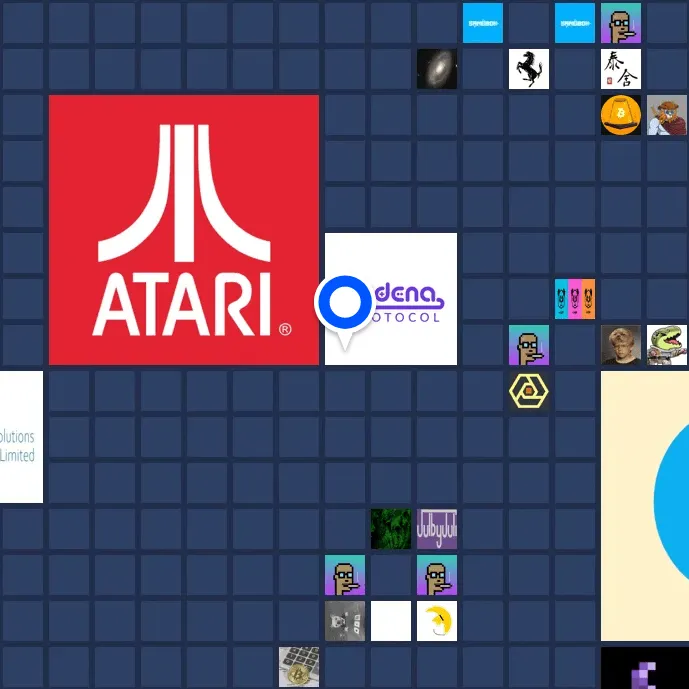The height and width of the screenshot is (689, 689).
Task: Open the cream estate with the blue circle
Action: 645,506
